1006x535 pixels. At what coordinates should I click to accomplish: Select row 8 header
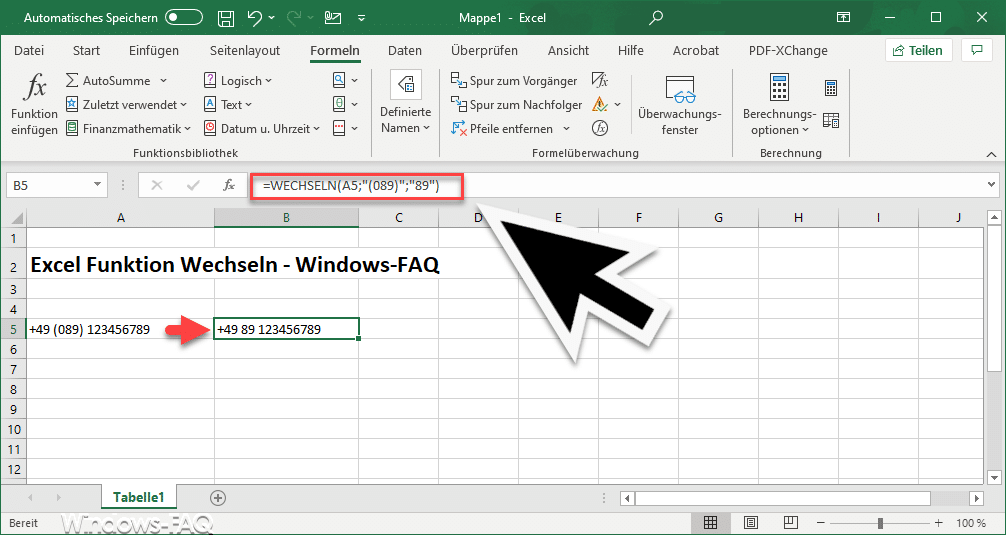coord(14,389)
